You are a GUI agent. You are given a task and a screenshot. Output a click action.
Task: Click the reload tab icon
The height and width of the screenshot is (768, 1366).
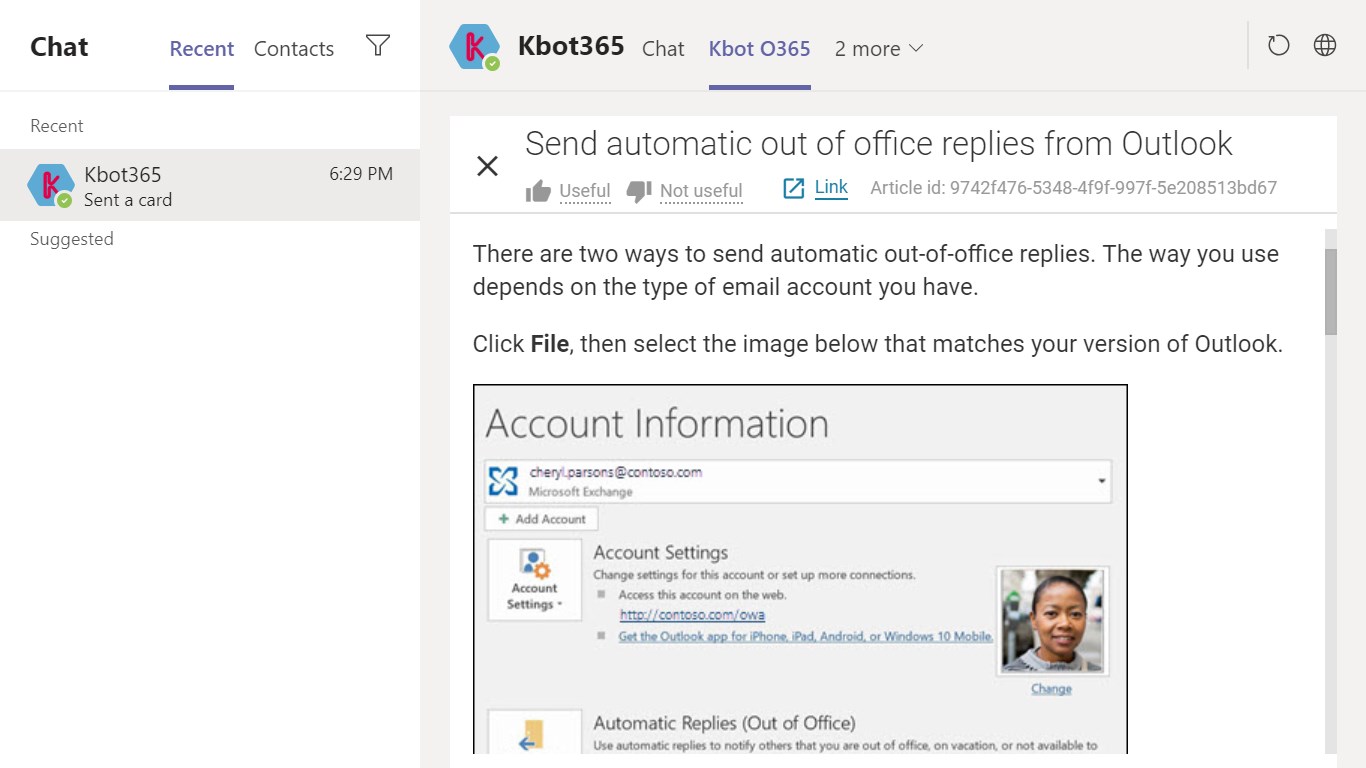click(1278, 46)
